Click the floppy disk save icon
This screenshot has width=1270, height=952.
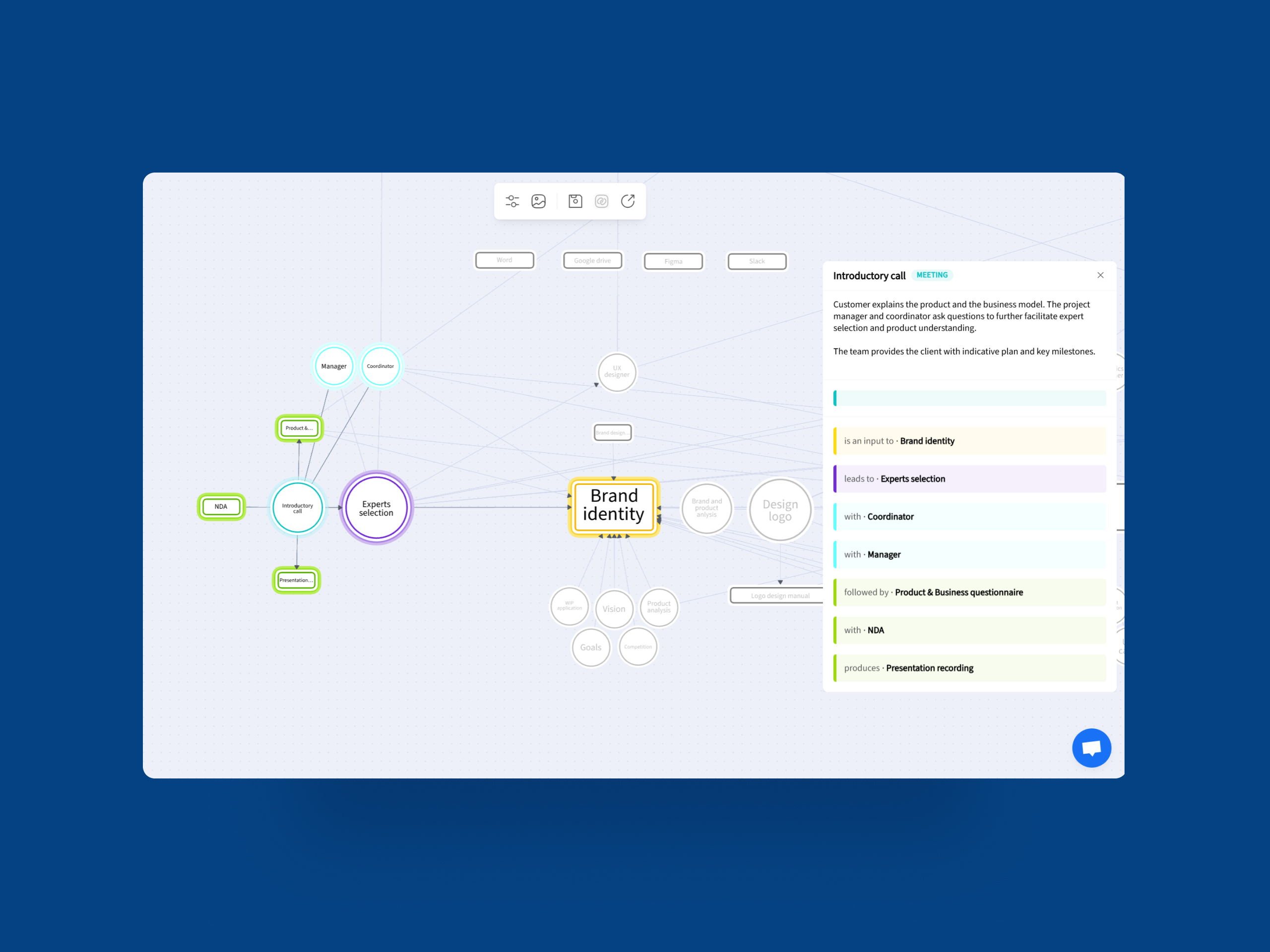tap(575, 201)
